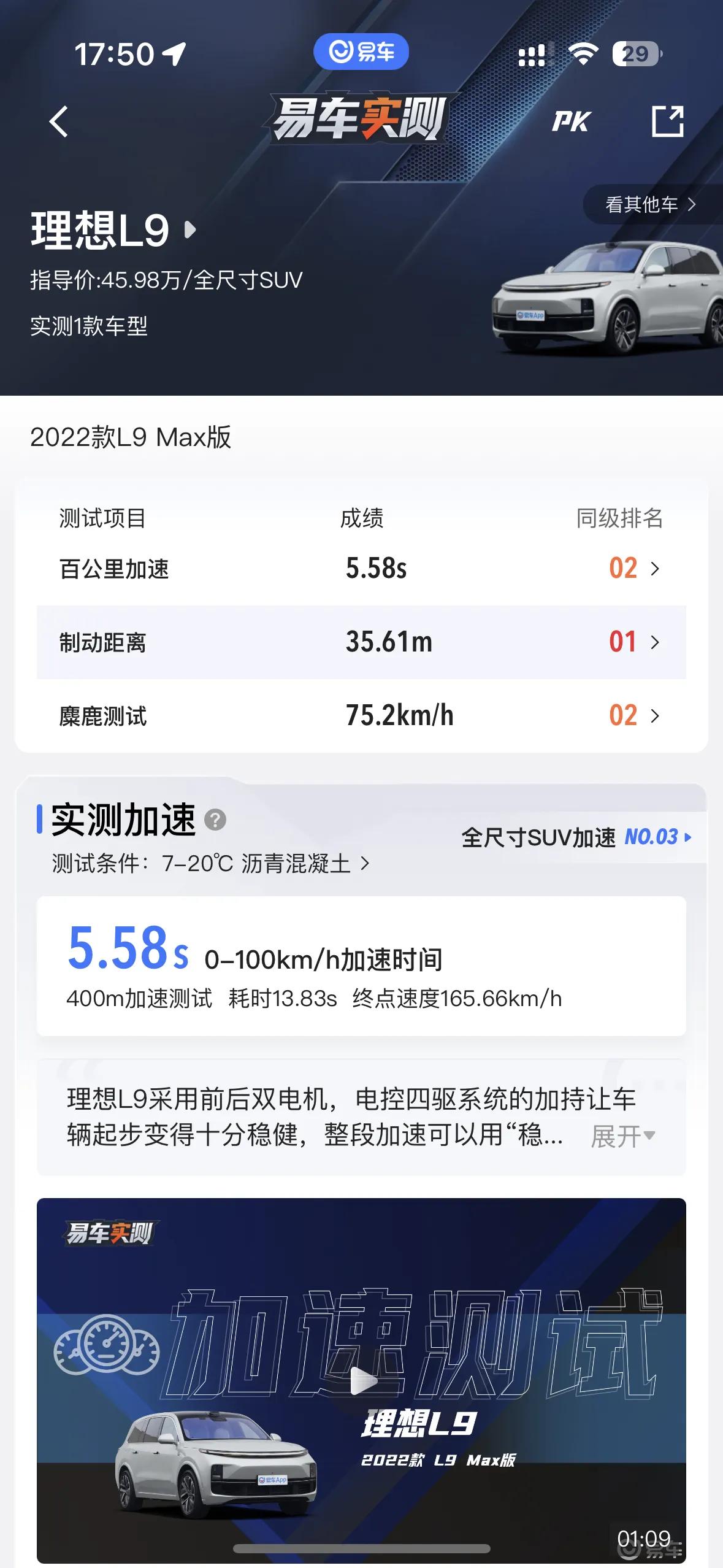This screenshot has height=1568, width=723.
Task: Open ranking arrow for 制动距离 row
Action: click(x=655, y=642)
